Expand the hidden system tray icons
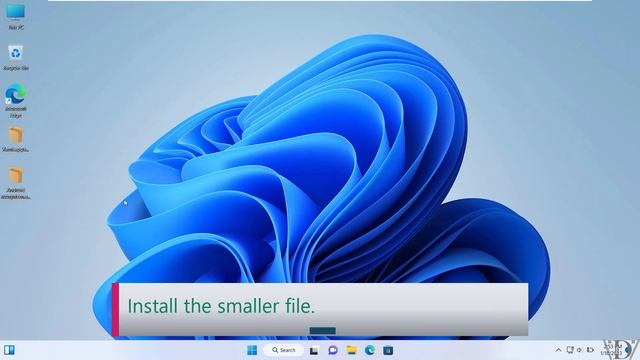Viewport: 640px width, 360px height. (x=558, y=350)
